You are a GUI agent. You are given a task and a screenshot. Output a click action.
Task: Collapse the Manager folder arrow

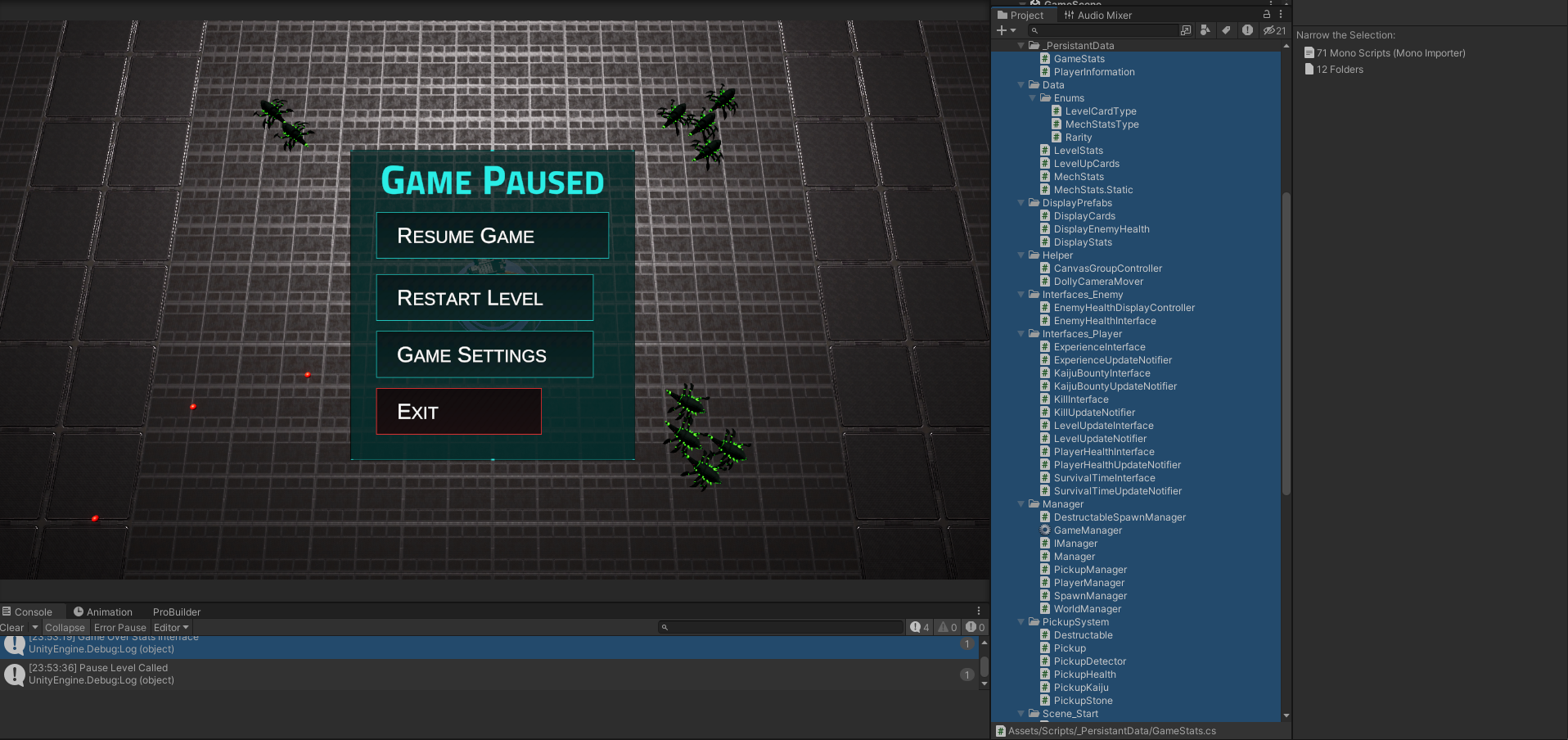[x=1021, y=504]
